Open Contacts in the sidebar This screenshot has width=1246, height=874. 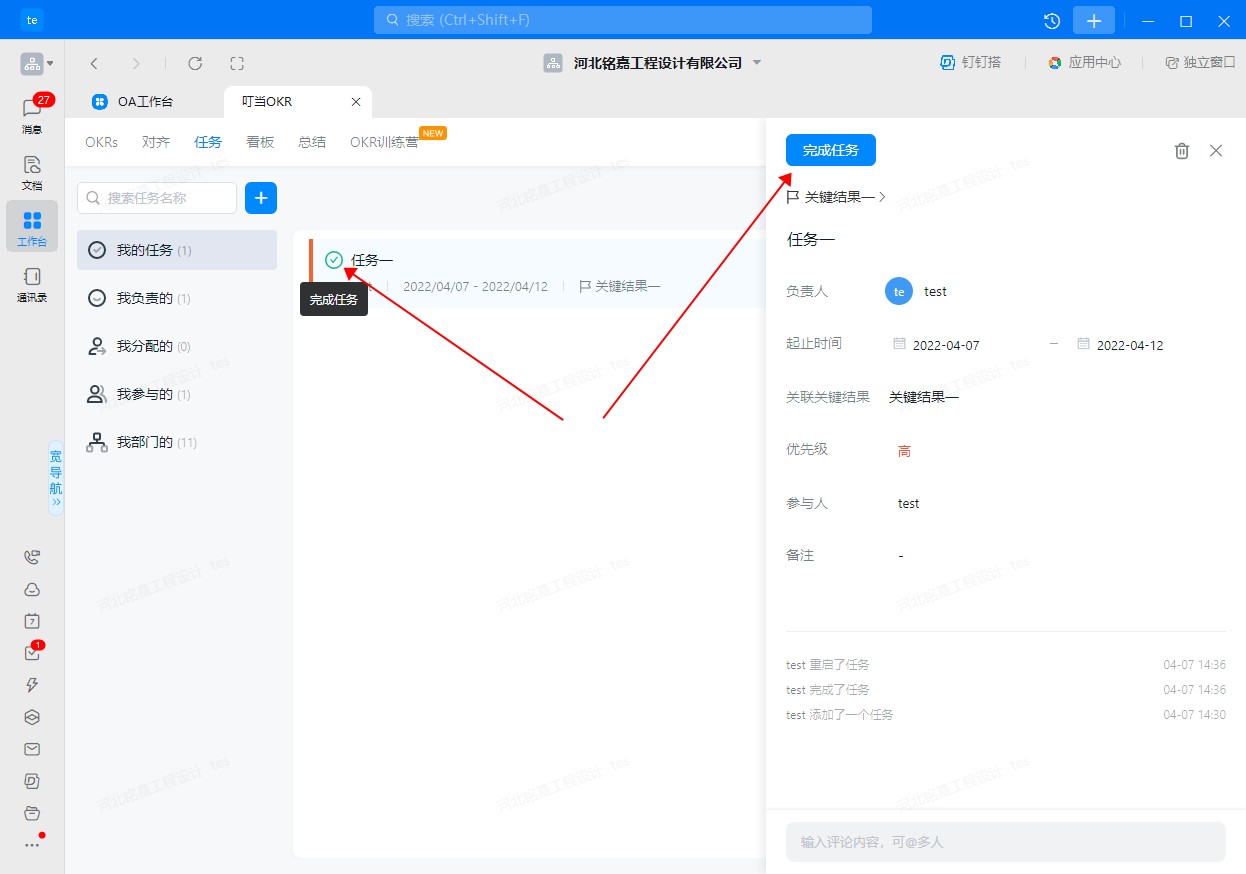[x=32, y=283]
